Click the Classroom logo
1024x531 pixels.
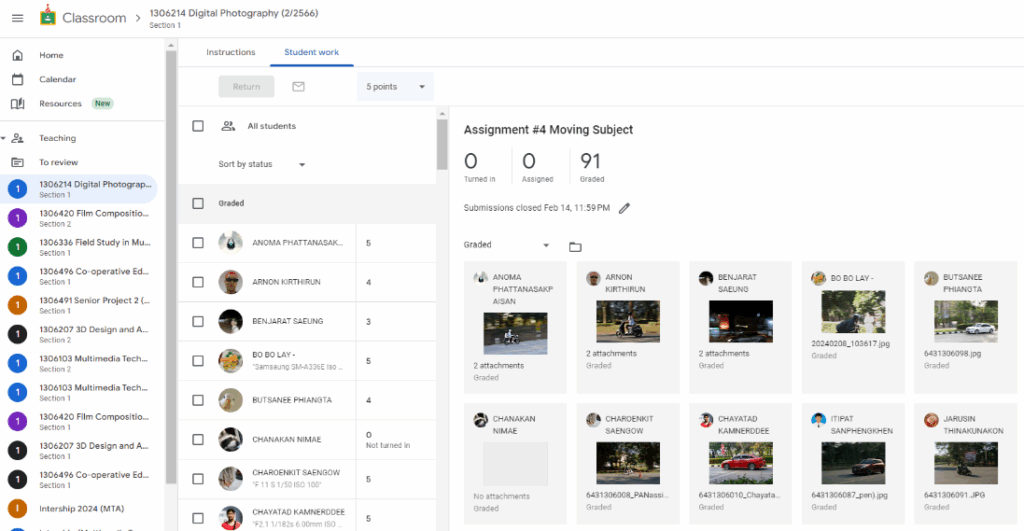tap(49, 17)
